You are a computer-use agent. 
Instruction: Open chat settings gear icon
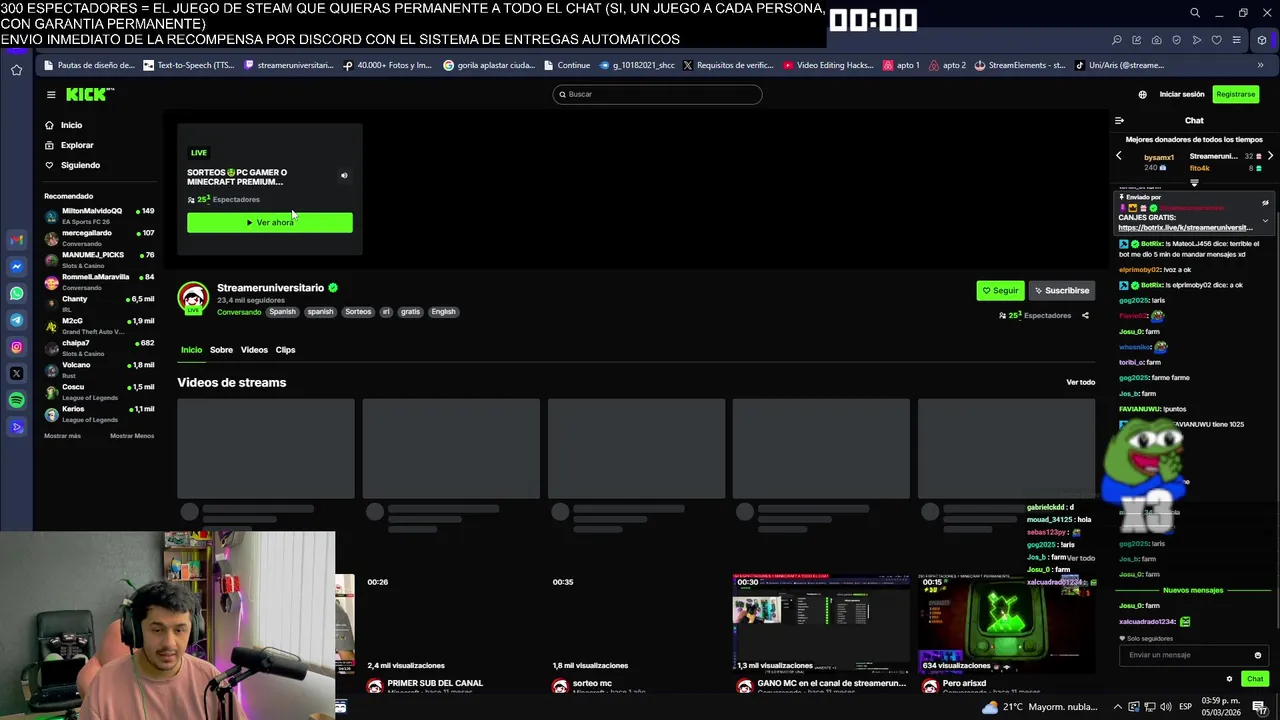[1230, 679]
